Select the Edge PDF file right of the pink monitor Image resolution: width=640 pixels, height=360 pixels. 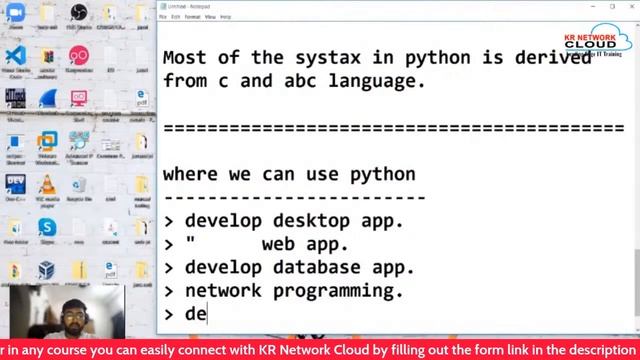142,99
